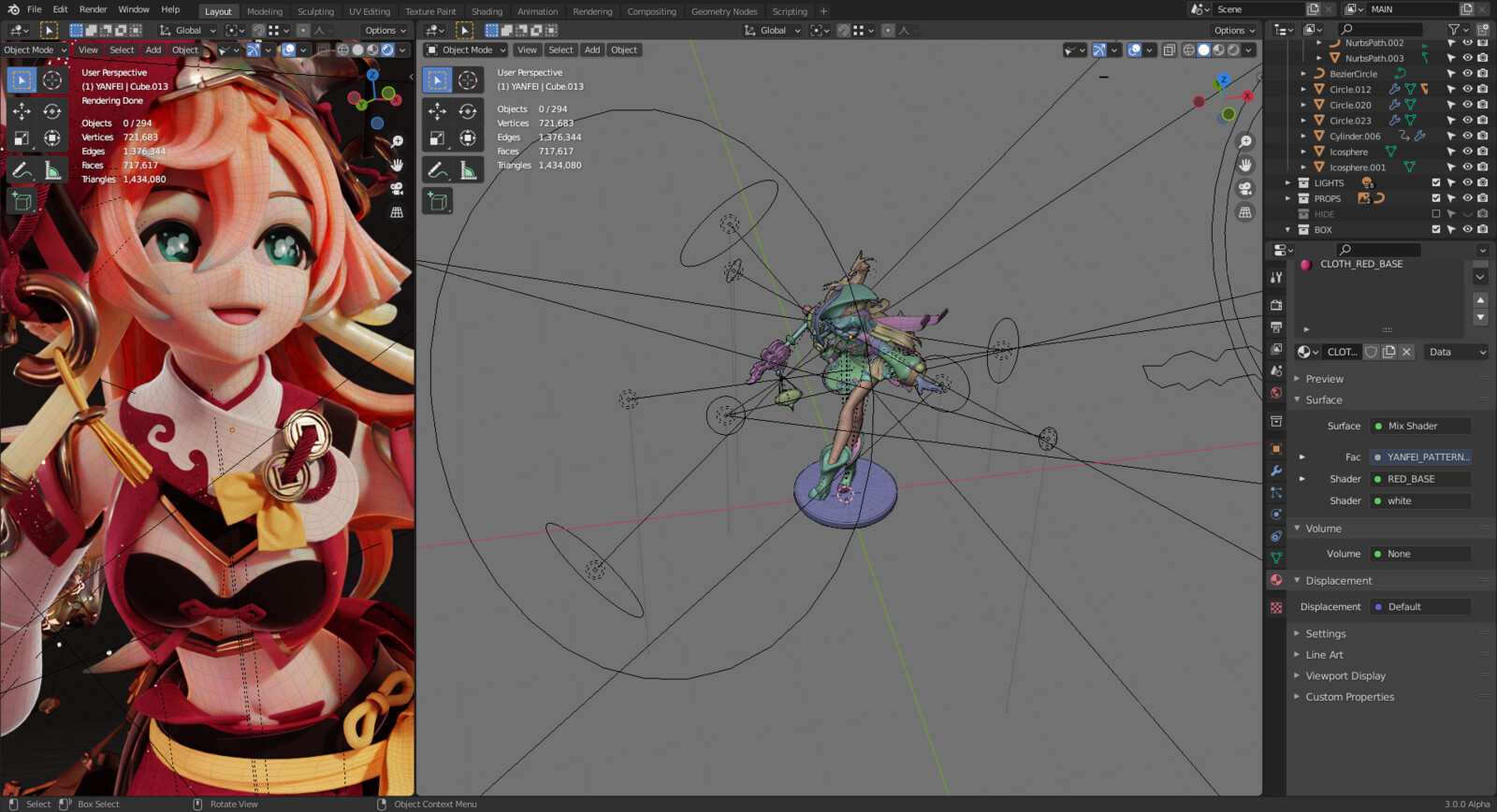Collapse the BOX collection in outliner
The image size is (1497, 812).
coord(1288,229)
